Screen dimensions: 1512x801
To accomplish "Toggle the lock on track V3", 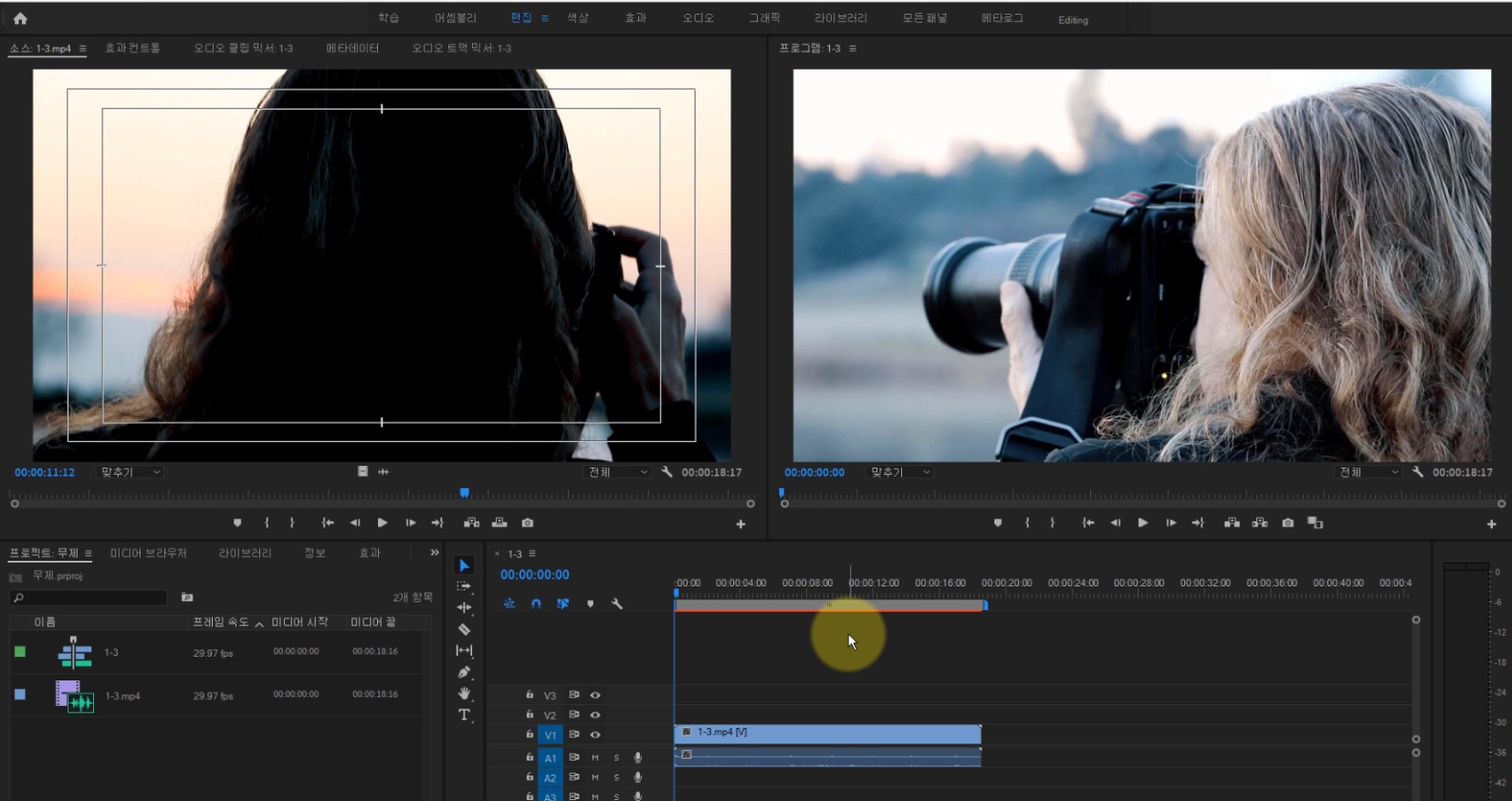I will pos(530,695).
